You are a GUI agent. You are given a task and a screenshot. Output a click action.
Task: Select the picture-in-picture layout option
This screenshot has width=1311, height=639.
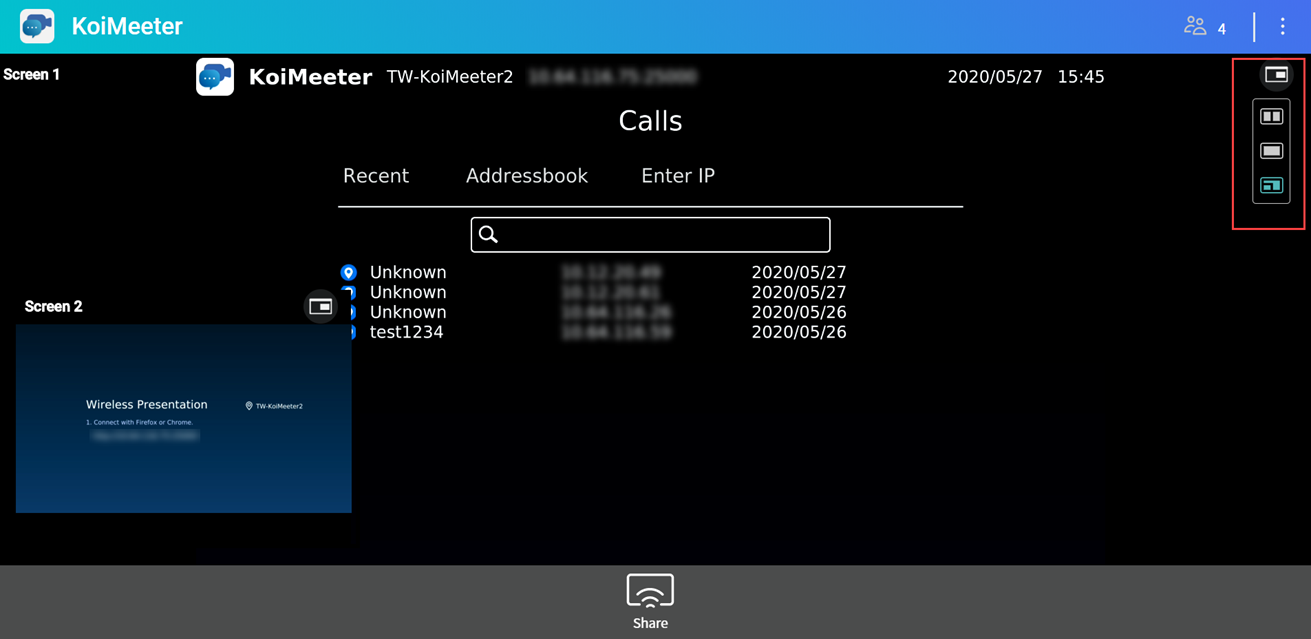point(1271,185)
